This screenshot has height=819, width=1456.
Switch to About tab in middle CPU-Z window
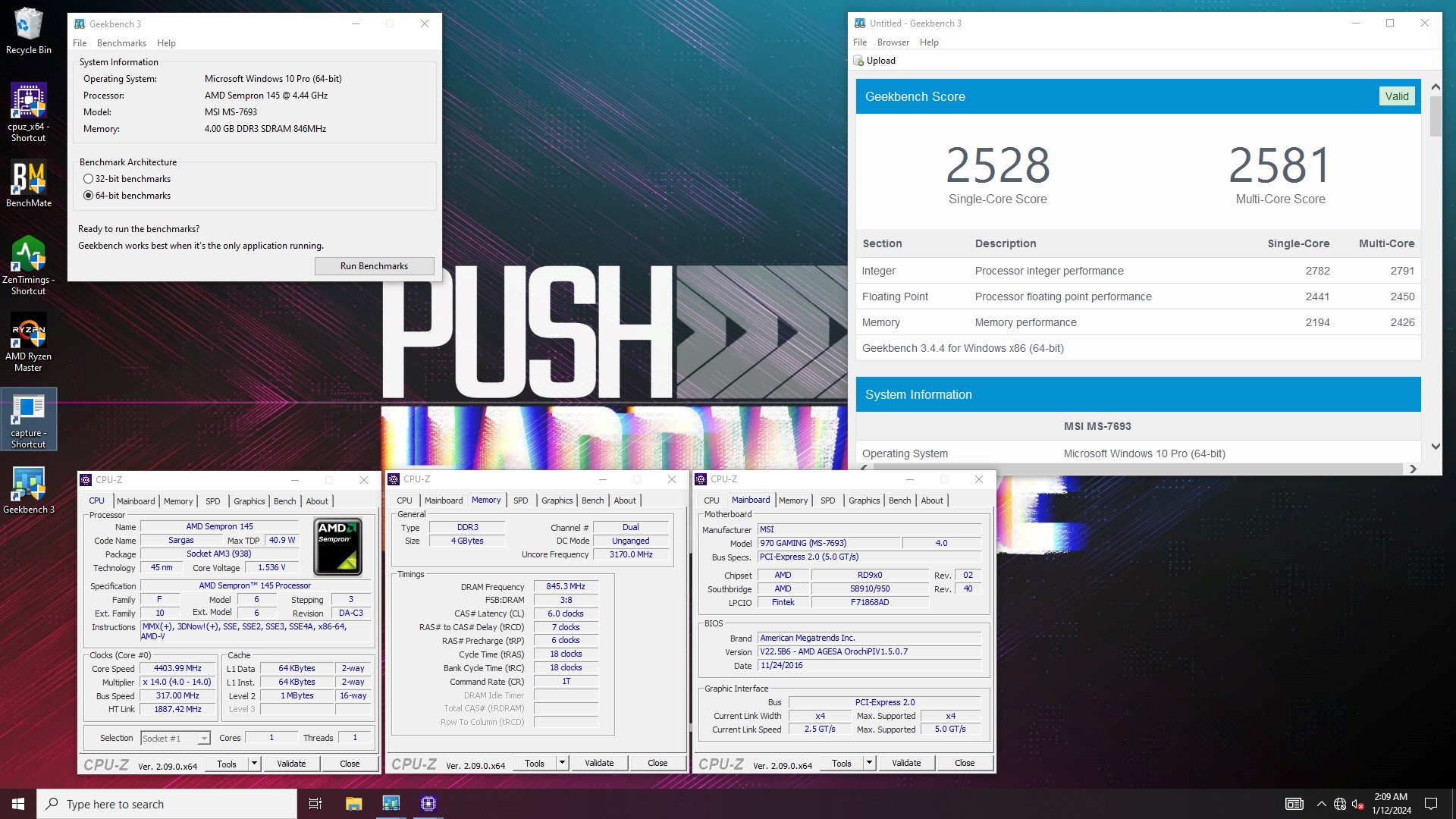(625, 500)
